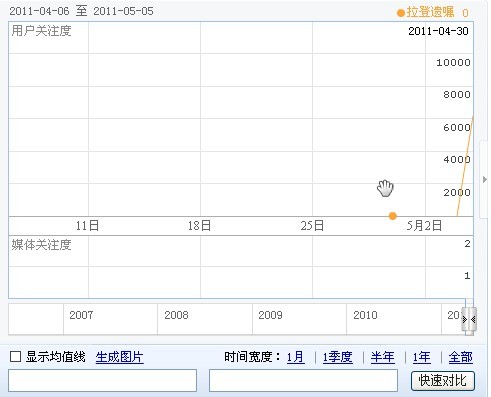Click the 2000 y-axis value
This screenshot has height=397, width=491.
pyautogui.click(x=457, y=192)
